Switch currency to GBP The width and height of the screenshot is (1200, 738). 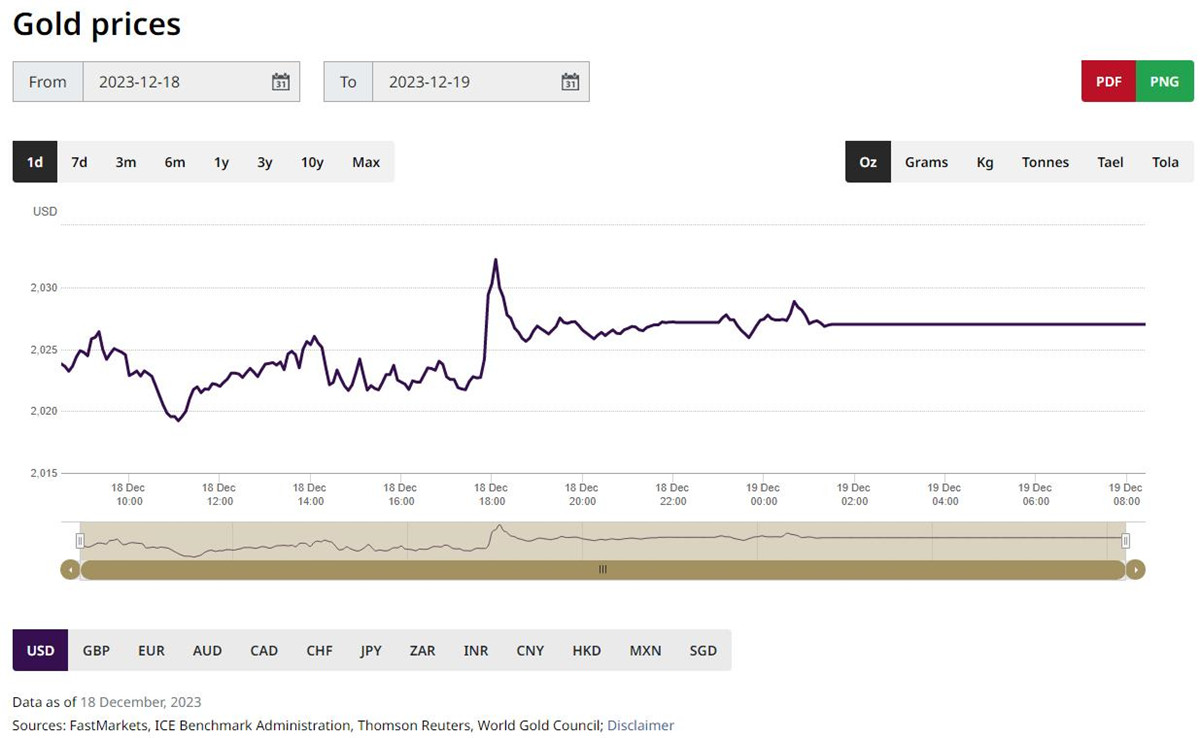[96, 650]
